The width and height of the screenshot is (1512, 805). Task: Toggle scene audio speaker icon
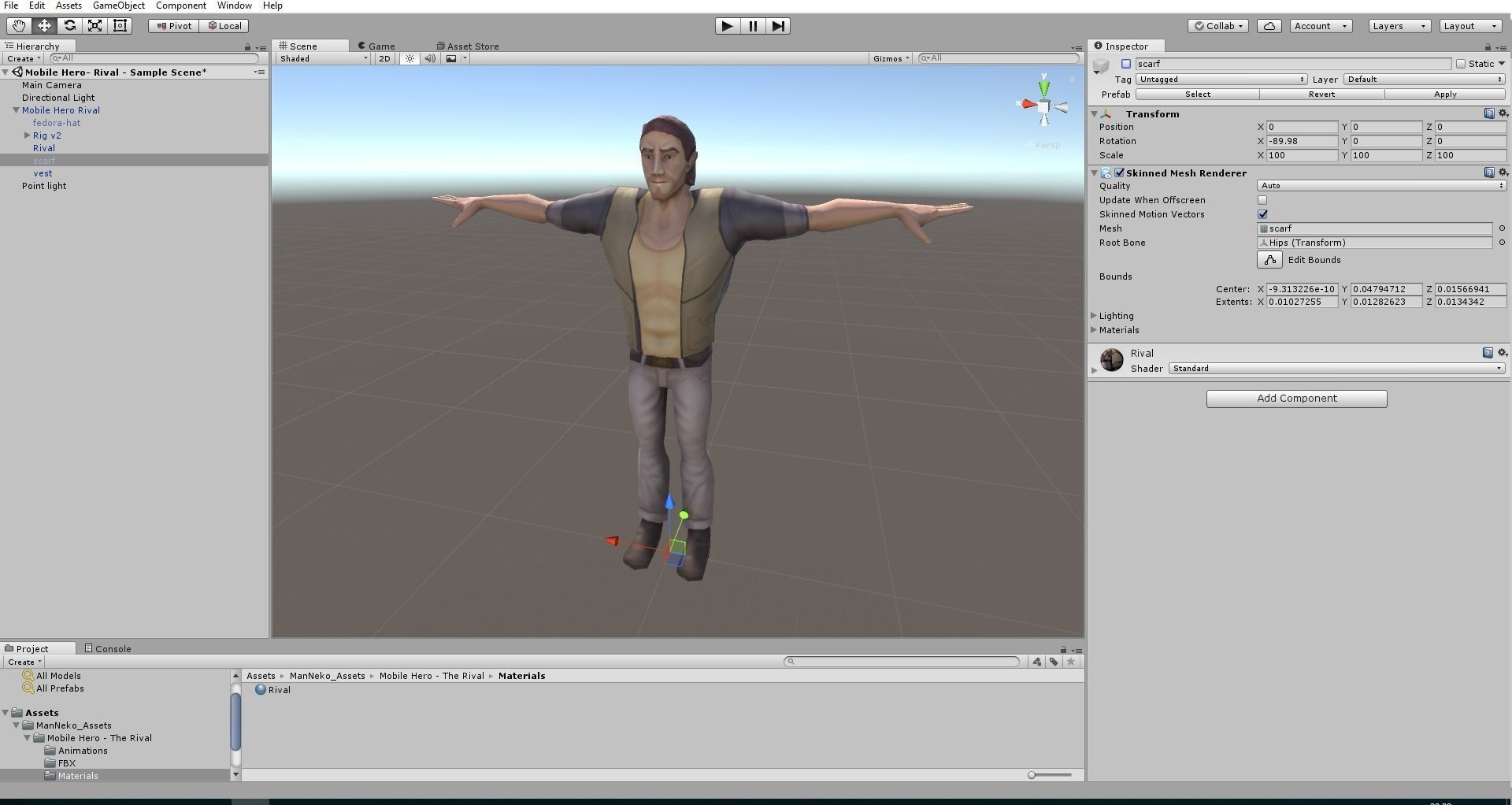pyautogui.click(x=430, y=58)
